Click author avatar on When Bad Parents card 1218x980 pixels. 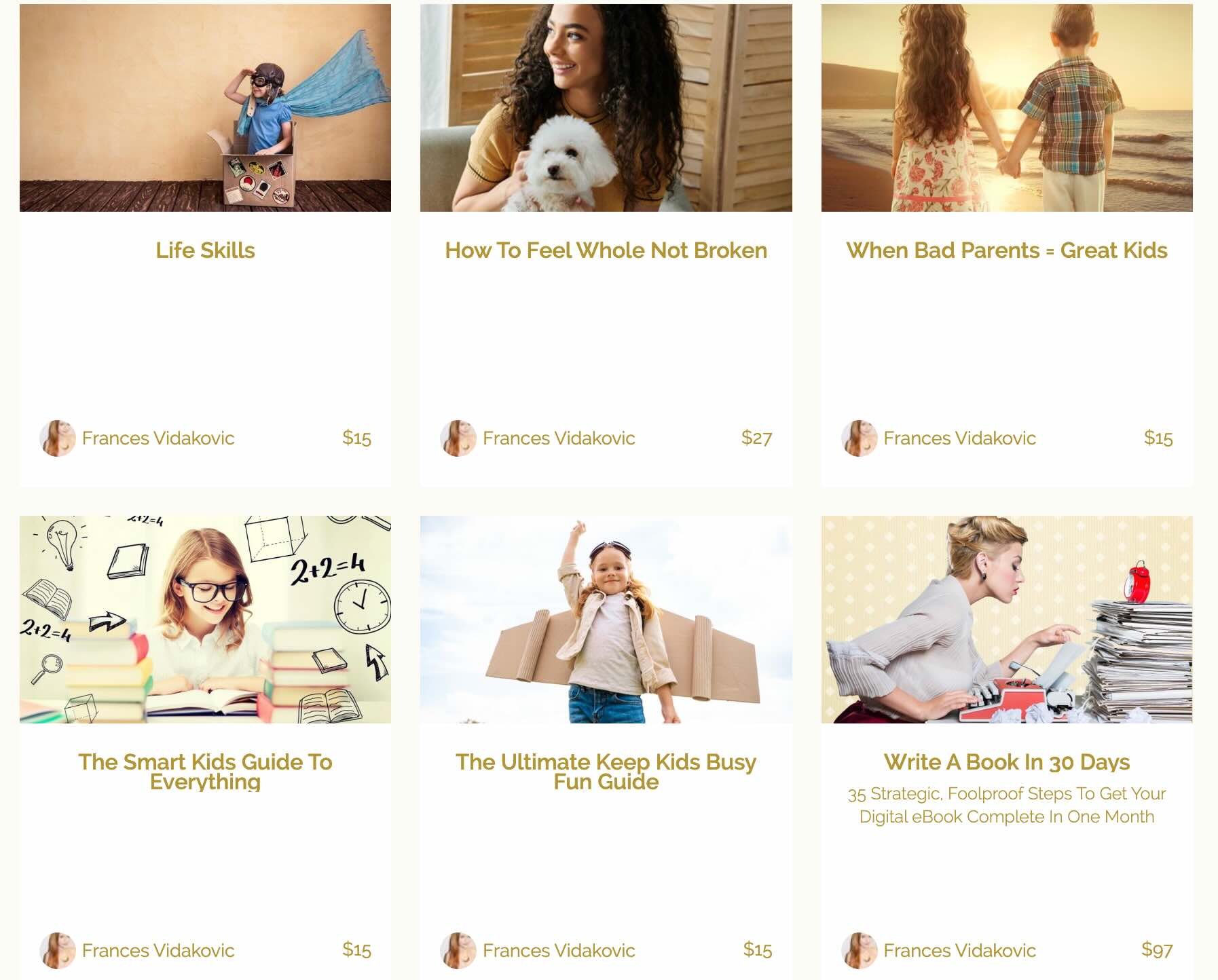860,438
